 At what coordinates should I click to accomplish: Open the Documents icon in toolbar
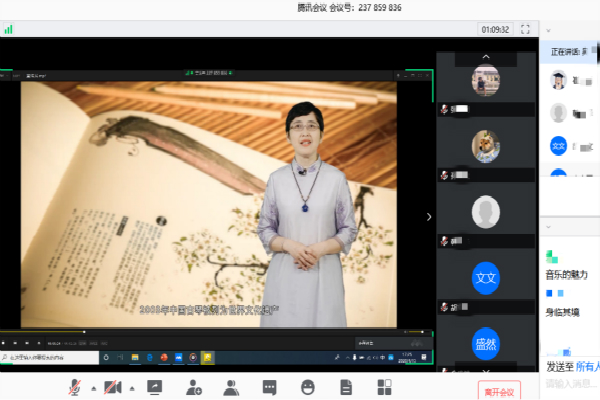point(346,387)
